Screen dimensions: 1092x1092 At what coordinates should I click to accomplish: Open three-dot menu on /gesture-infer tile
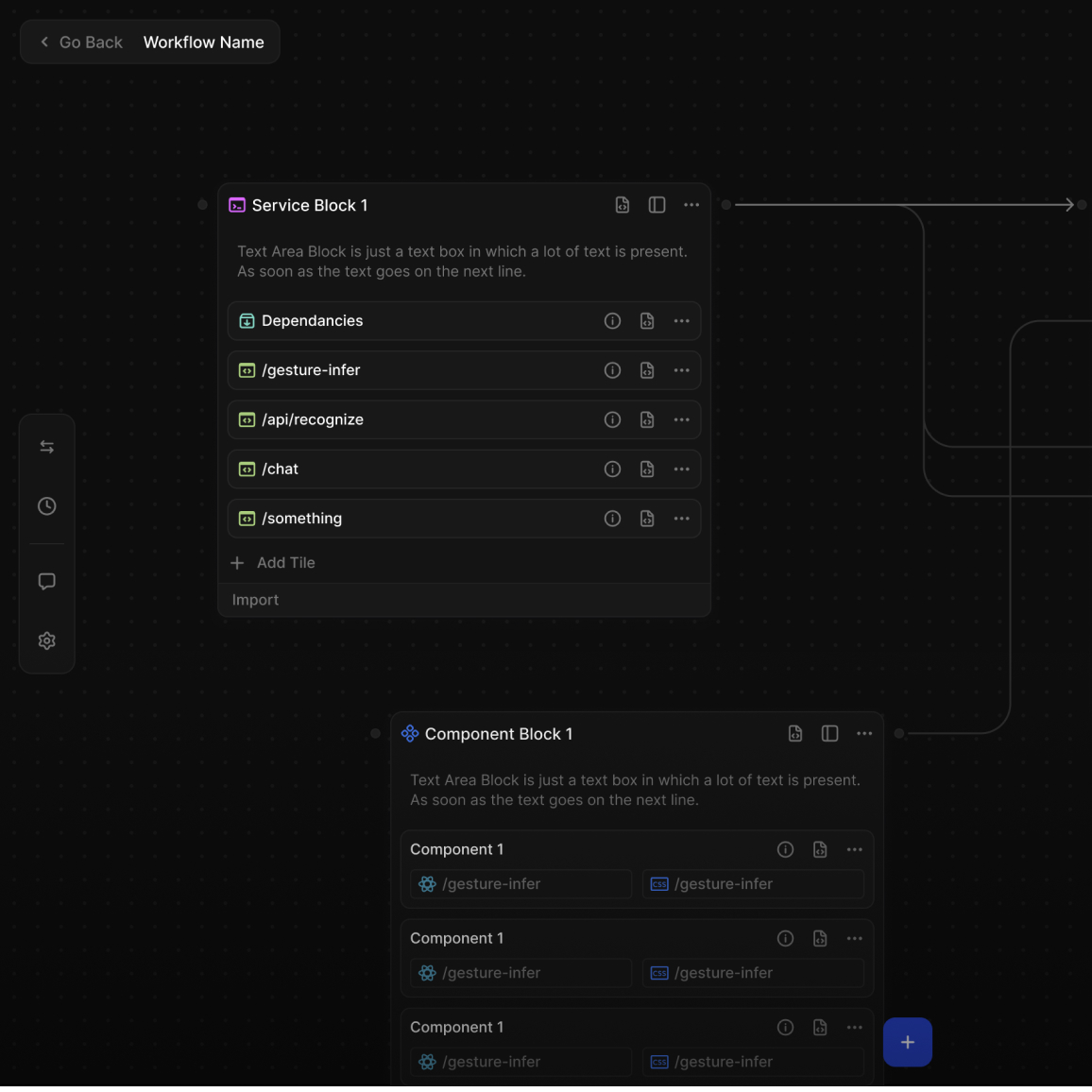[x=681, y=370]
